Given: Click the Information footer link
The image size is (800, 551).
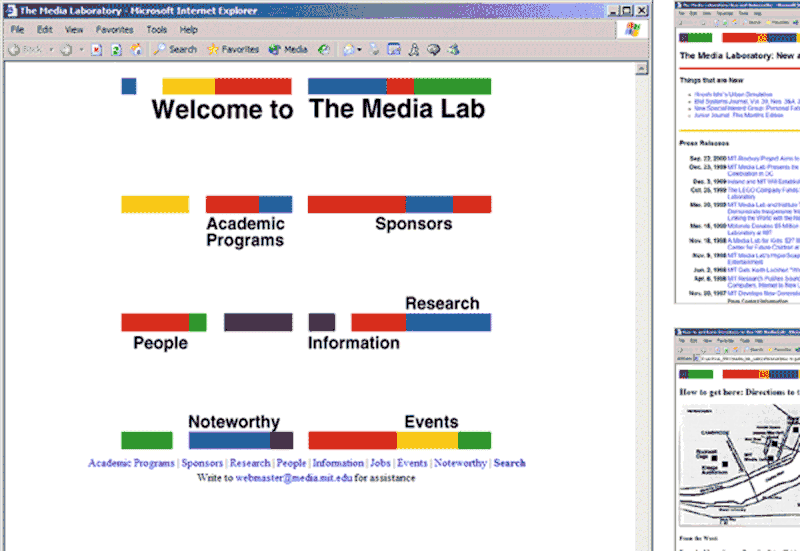Looking at the screenshot, I should (338, 463).
